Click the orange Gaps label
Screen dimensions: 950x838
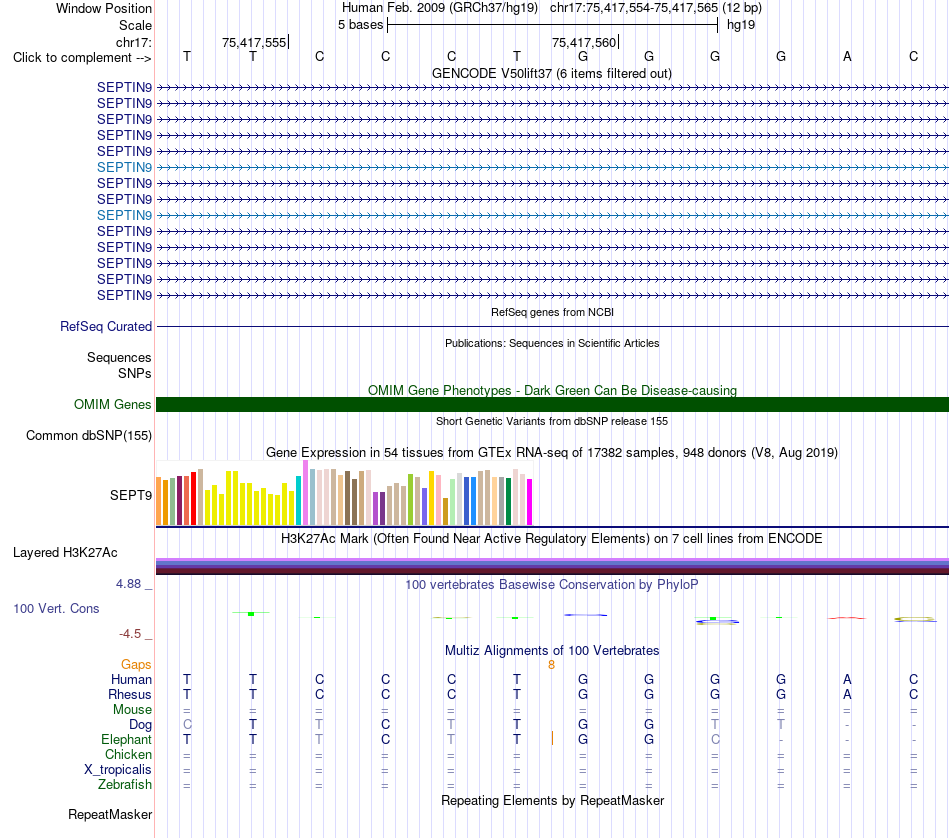[x=136, y=665]
